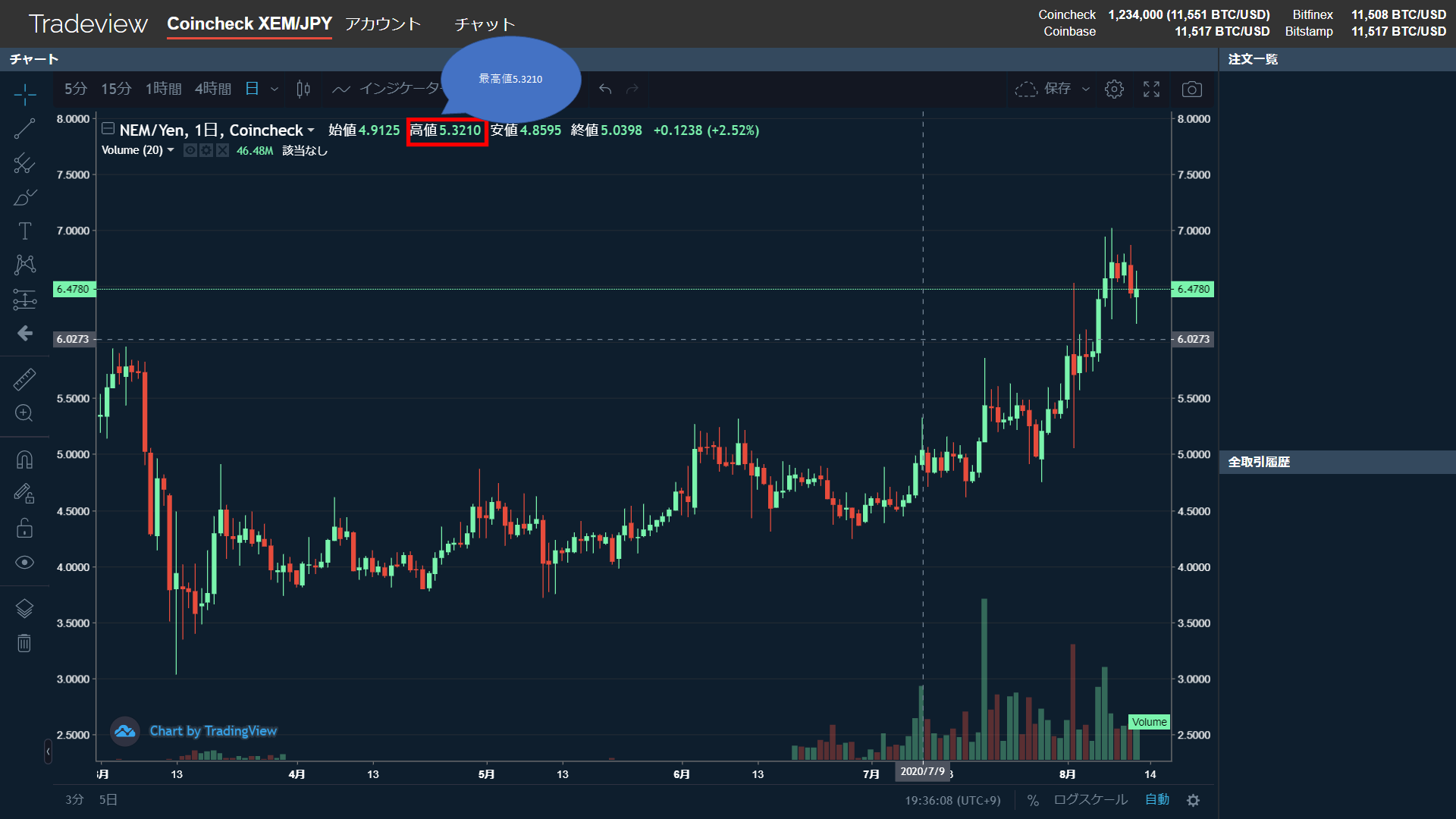Take a chart snapshot with camera icon
1456x819 pixels.
[x=1192, y=89]
